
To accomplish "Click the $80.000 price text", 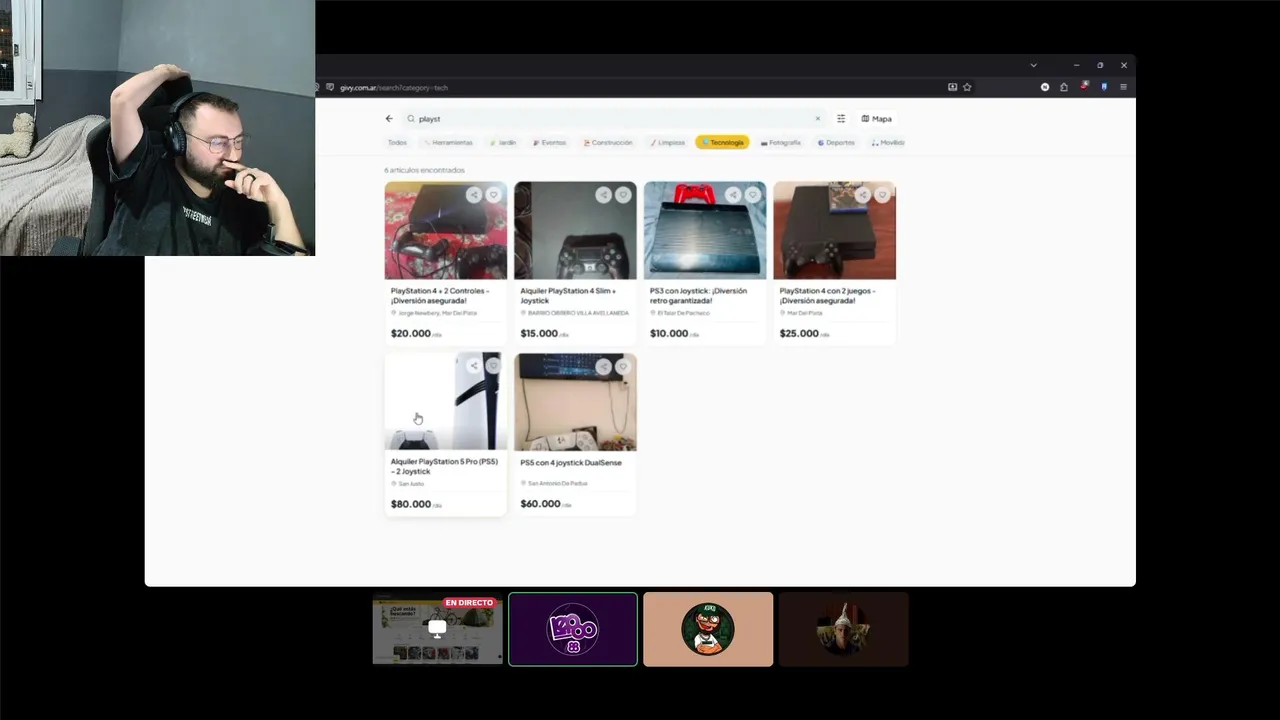I will pyautogui.click(x=411, y=504).
